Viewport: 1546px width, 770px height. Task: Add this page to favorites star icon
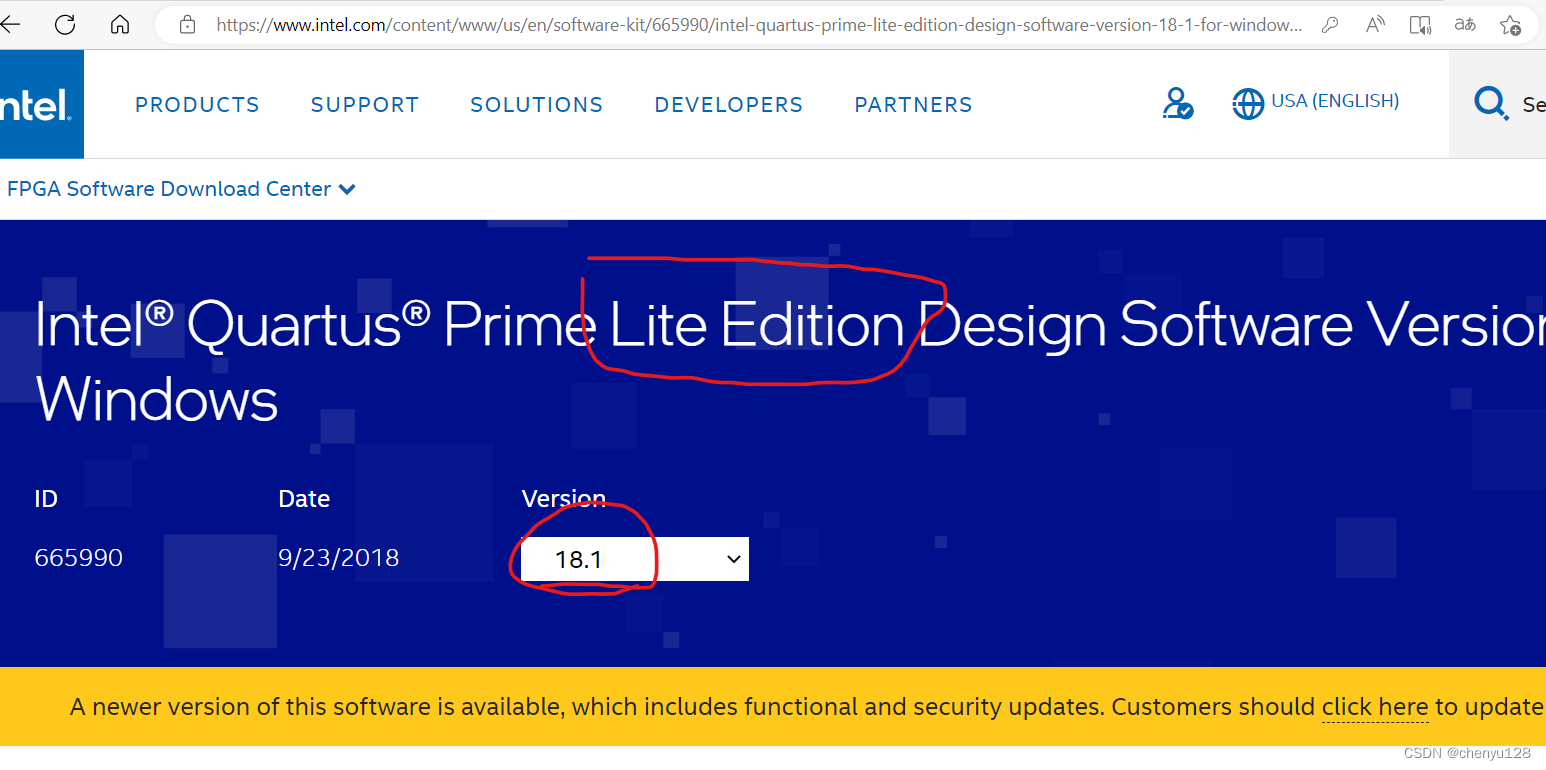[x=1510, y=25]
